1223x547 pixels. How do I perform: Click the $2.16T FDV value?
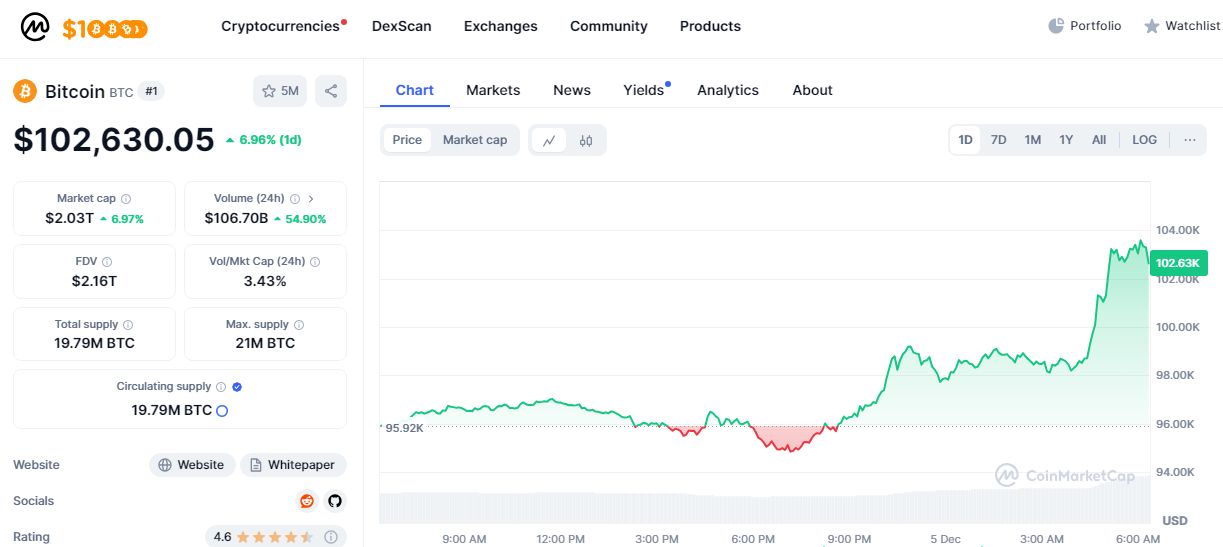94,281
